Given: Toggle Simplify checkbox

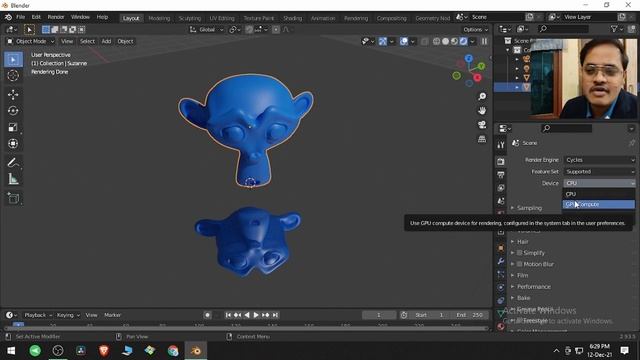Looking at the screenshot, I should tap(519, 253).
